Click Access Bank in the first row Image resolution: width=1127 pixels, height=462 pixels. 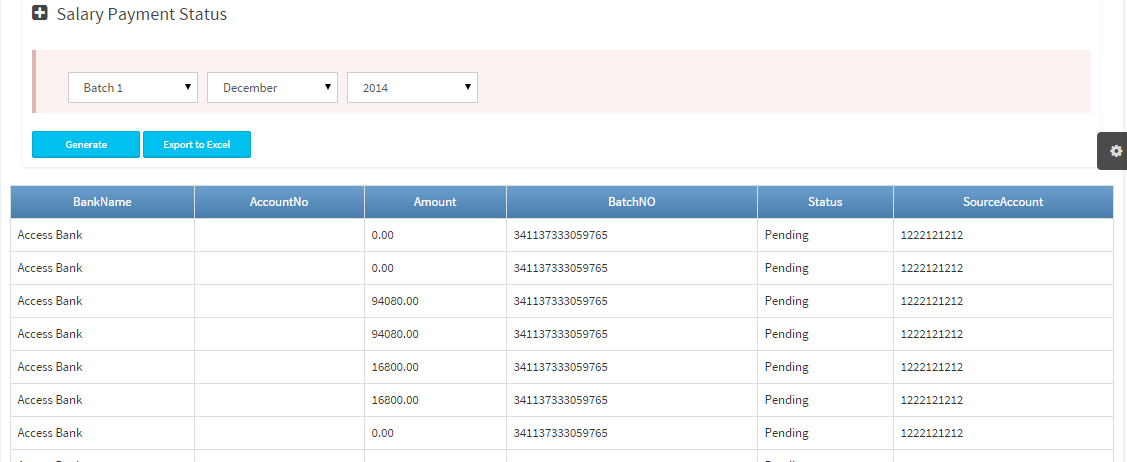tap(50, 235)
